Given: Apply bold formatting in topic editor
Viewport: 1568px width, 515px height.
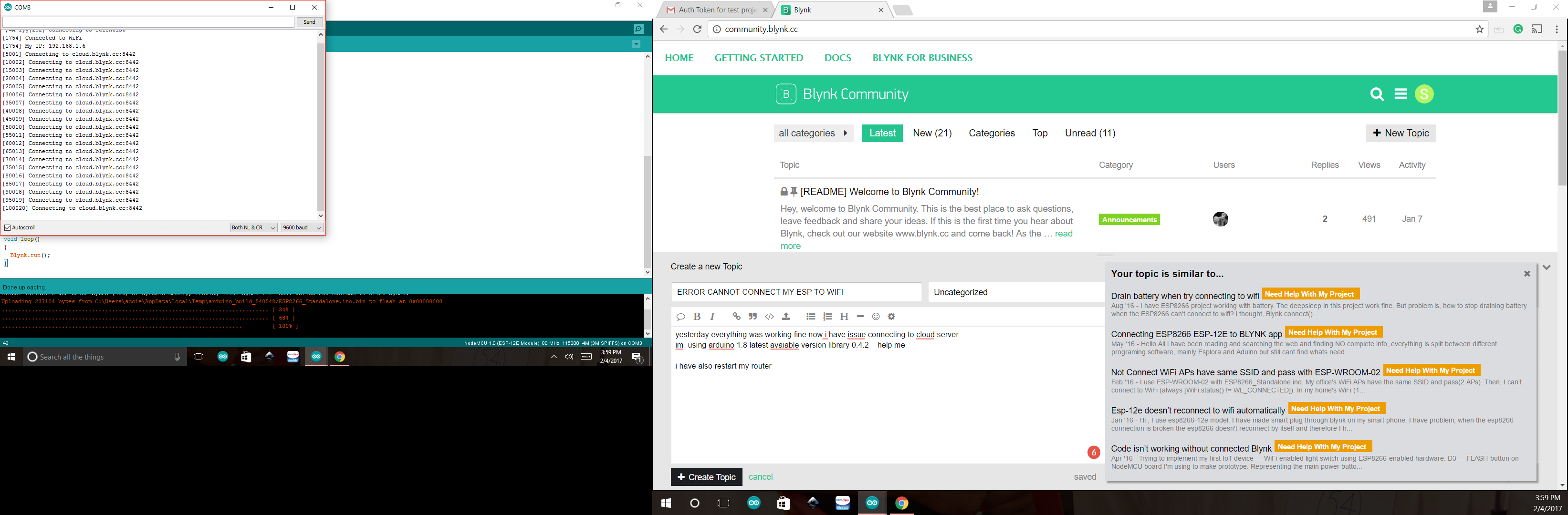Looking at the screenshot, I should (x=697, y=316).
